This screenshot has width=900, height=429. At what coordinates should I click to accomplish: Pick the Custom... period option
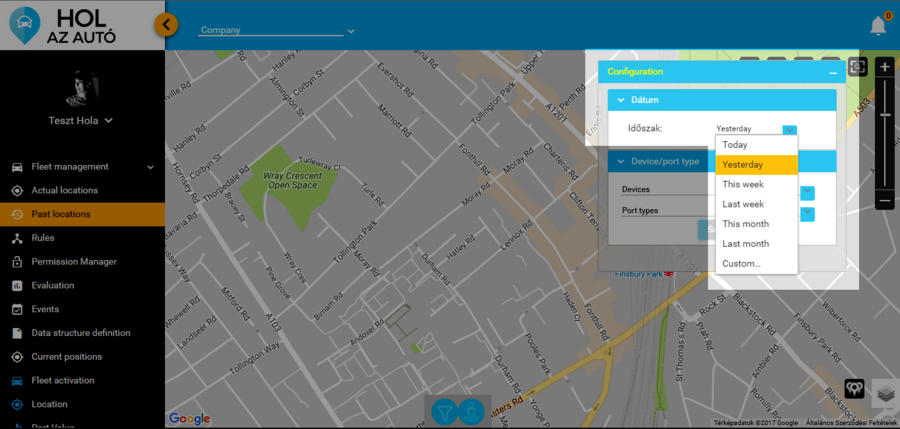pyautogui.click(x=742, y=264)
